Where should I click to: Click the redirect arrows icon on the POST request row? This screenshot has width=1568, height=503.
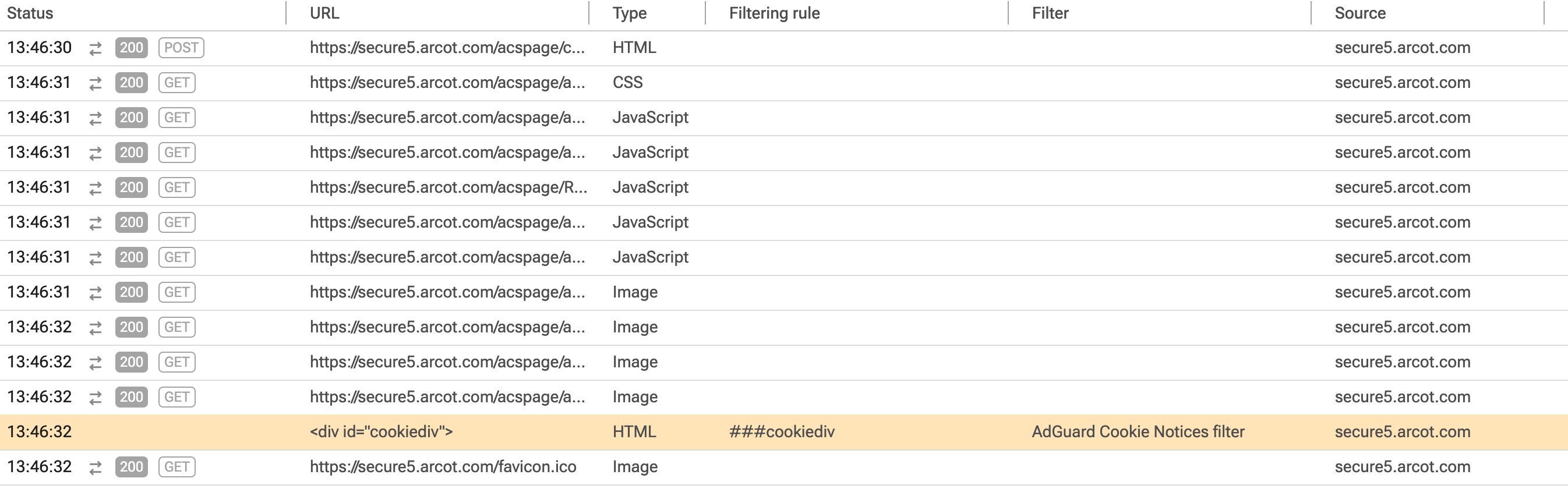click(96, 47)
